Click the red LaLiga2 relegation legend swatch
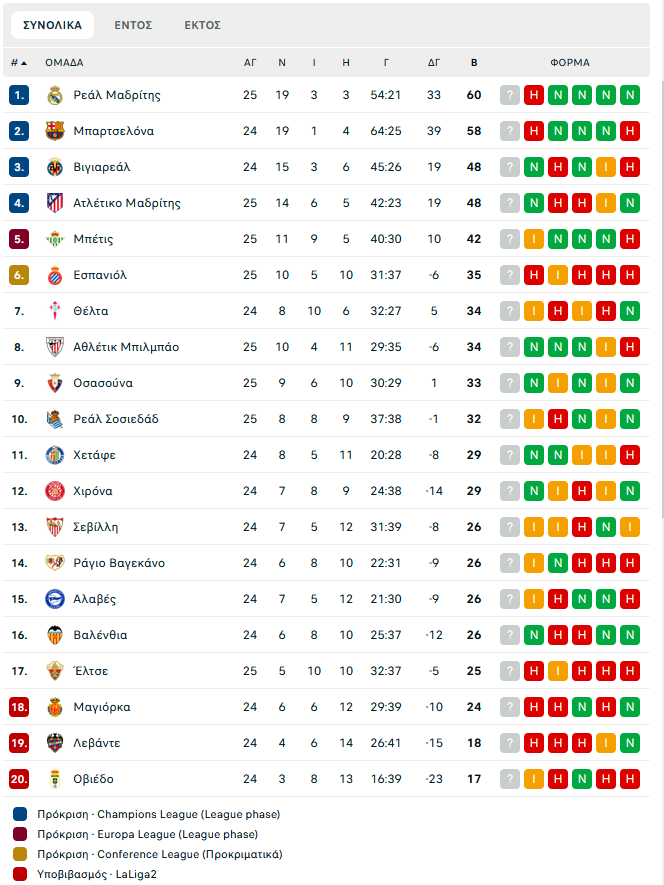The width and height of the screenshot is (664, 885). pos(20,874)
